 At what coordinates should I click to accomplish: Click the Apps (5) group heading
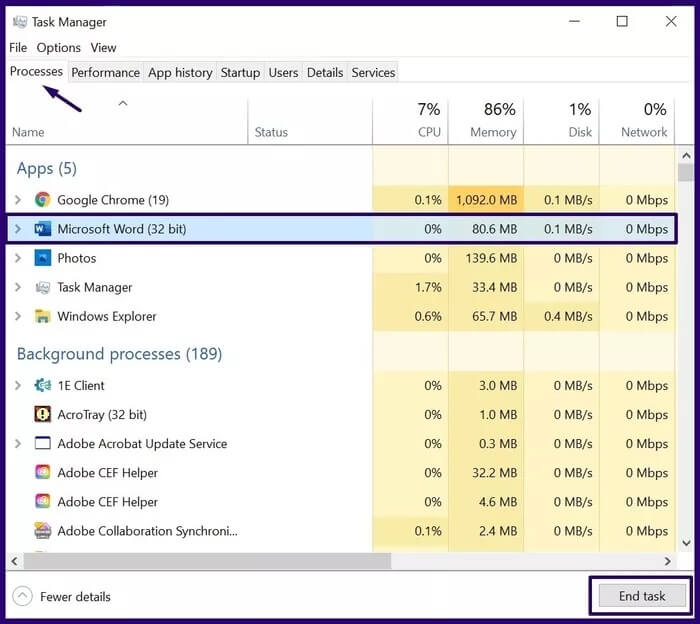(47, 168)
